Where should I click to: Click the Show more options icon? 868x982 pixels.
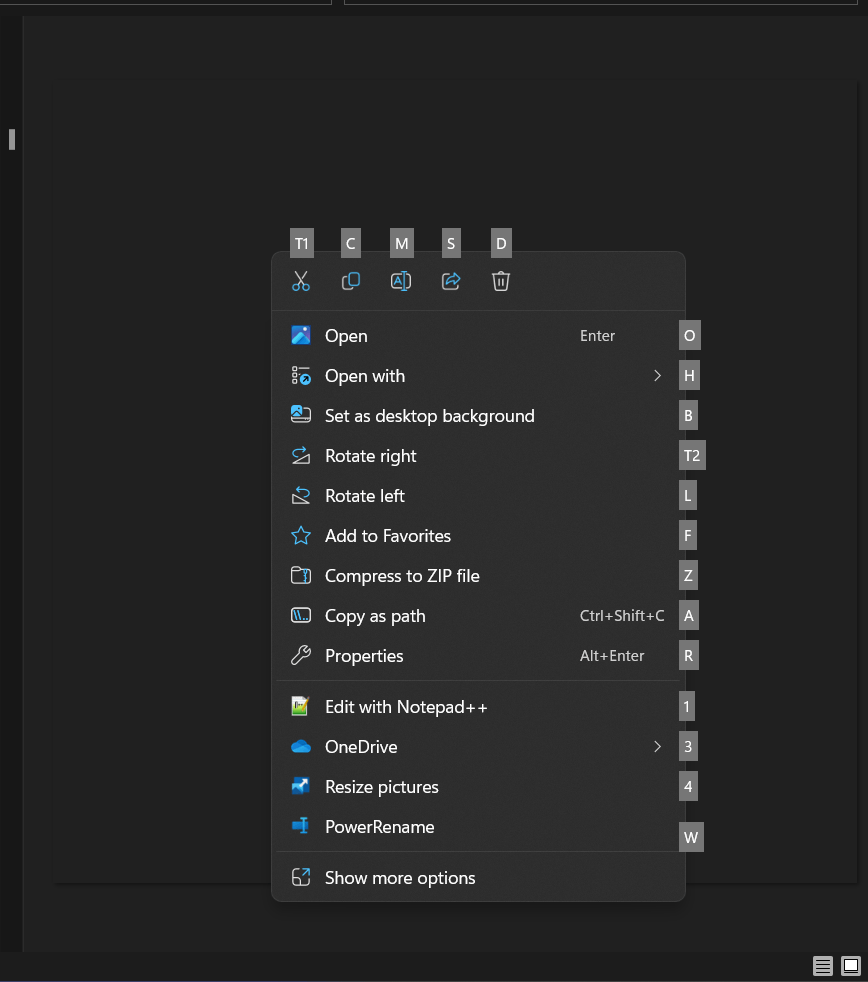(301, 877)
